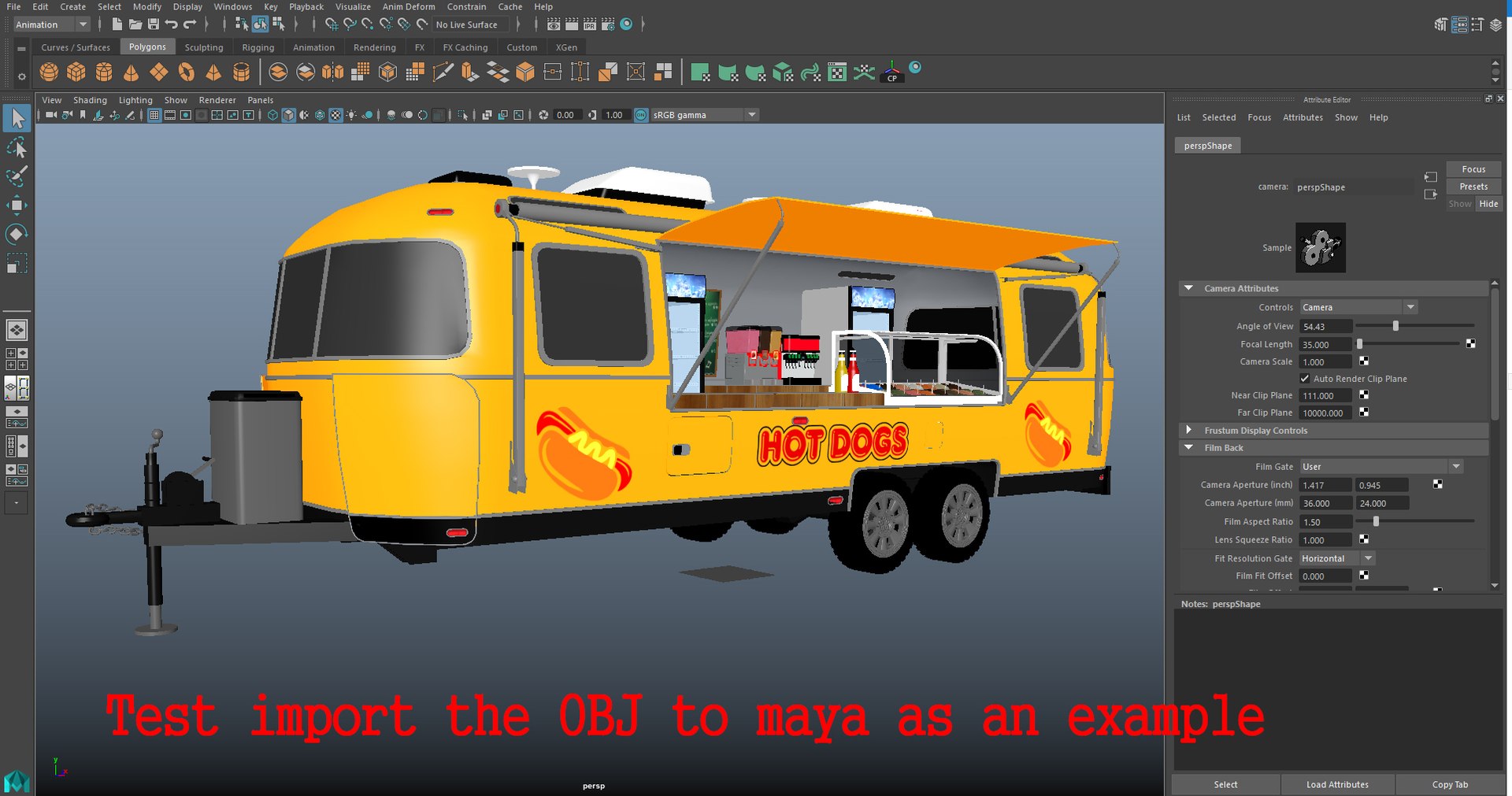Select the Rotate tool in toolbox
1512x796 pixels.
pos(17,234)
